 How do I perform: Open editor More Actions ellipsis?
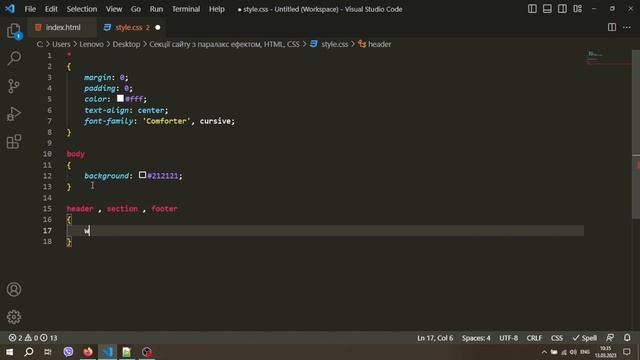point(627,27)
